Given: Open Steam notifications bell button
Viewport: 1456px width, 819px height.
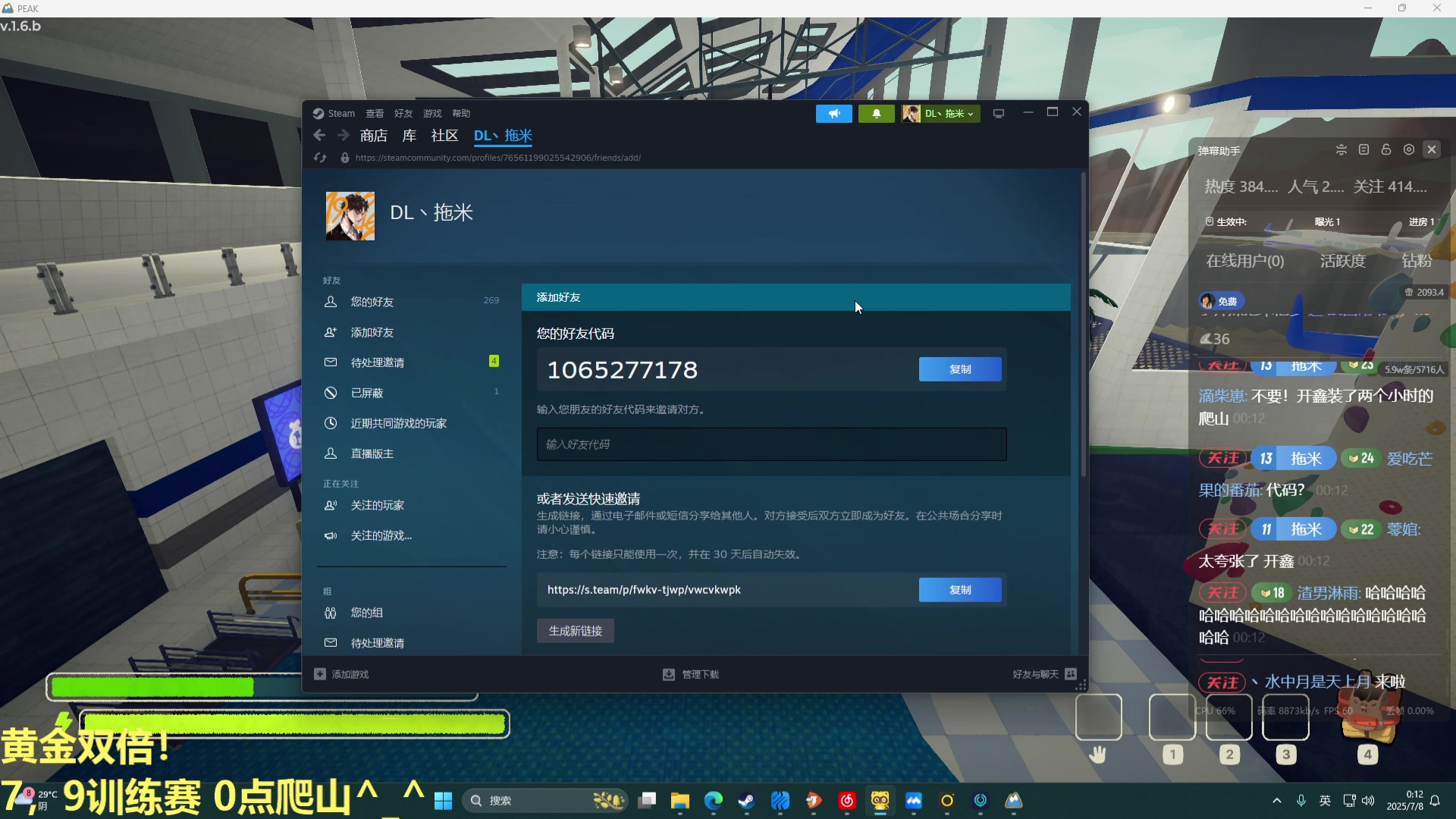Looking at the screenshot, I should (x=877, y=114).
